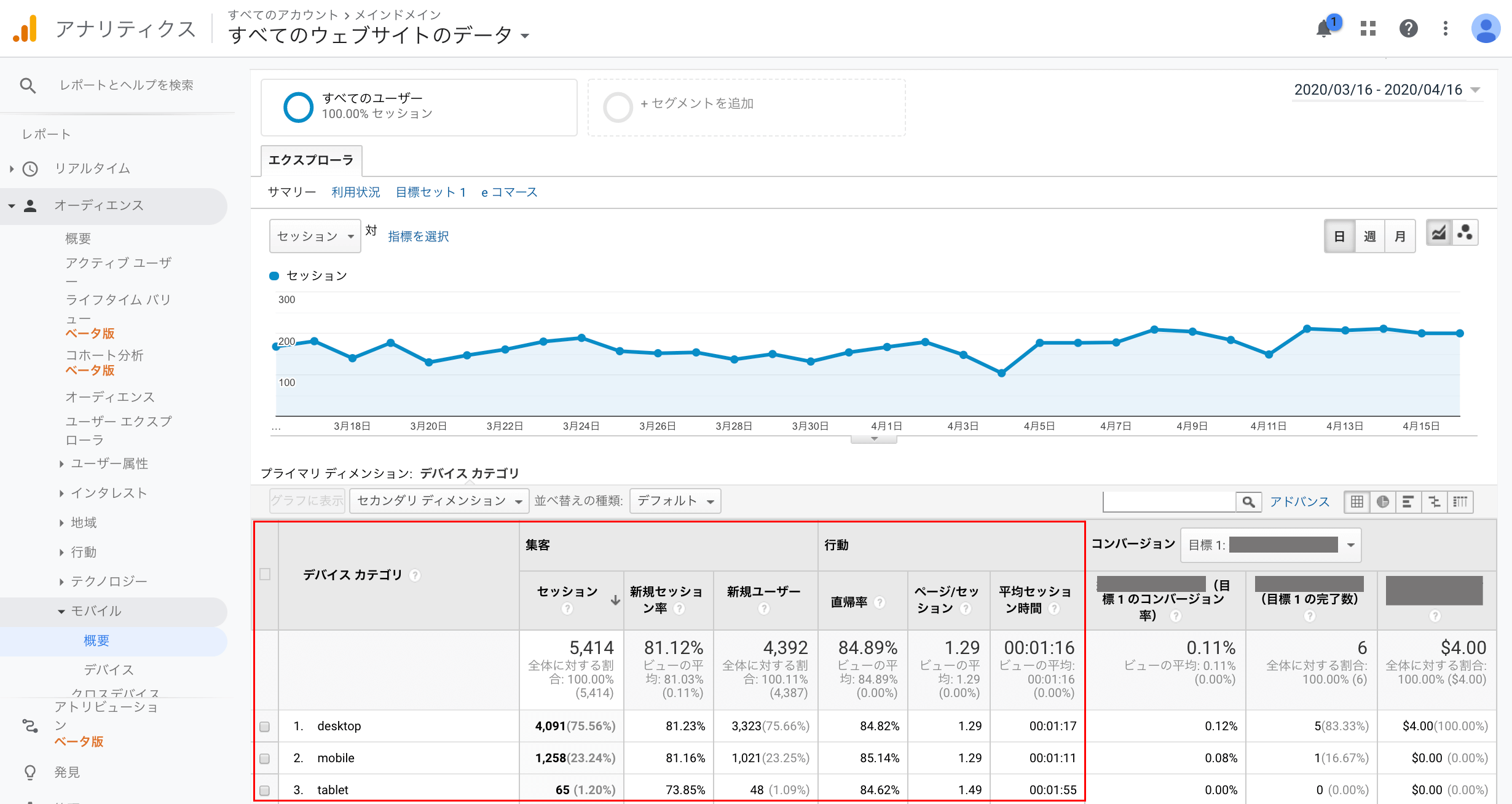The width and height of the screenshot is (1512, 804).
Task: Select the 利用状況 sub-tab
Action: [x=356, y=192]
